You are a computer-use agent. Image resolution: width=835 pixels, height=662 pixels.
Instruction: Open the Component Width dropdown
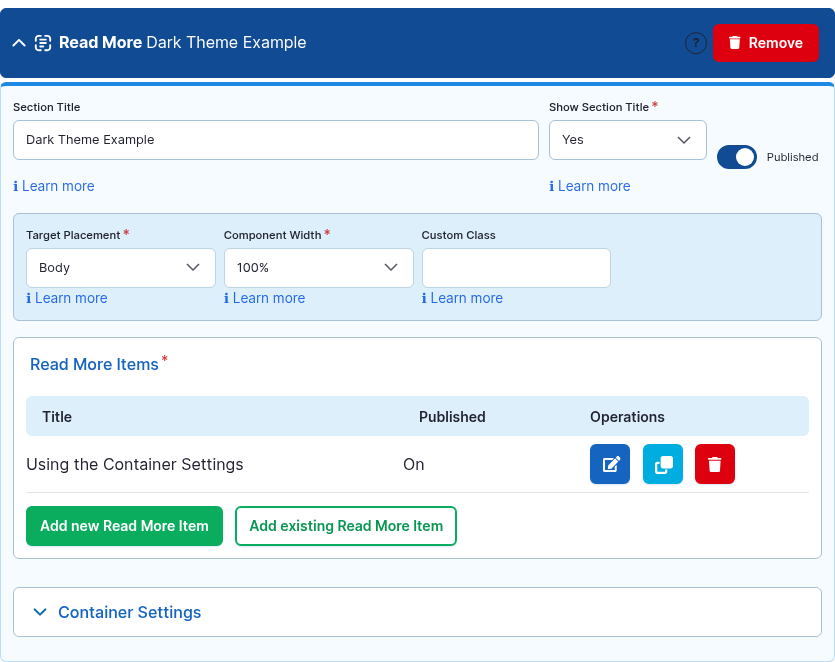point(318,268)
